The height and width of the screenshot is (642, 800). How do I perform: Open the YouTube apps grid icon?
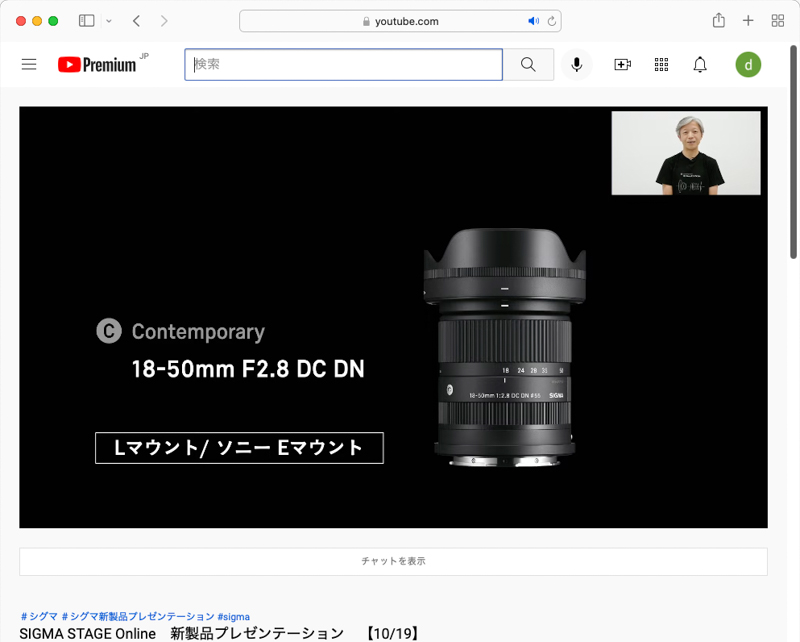[x=661, y=64]
